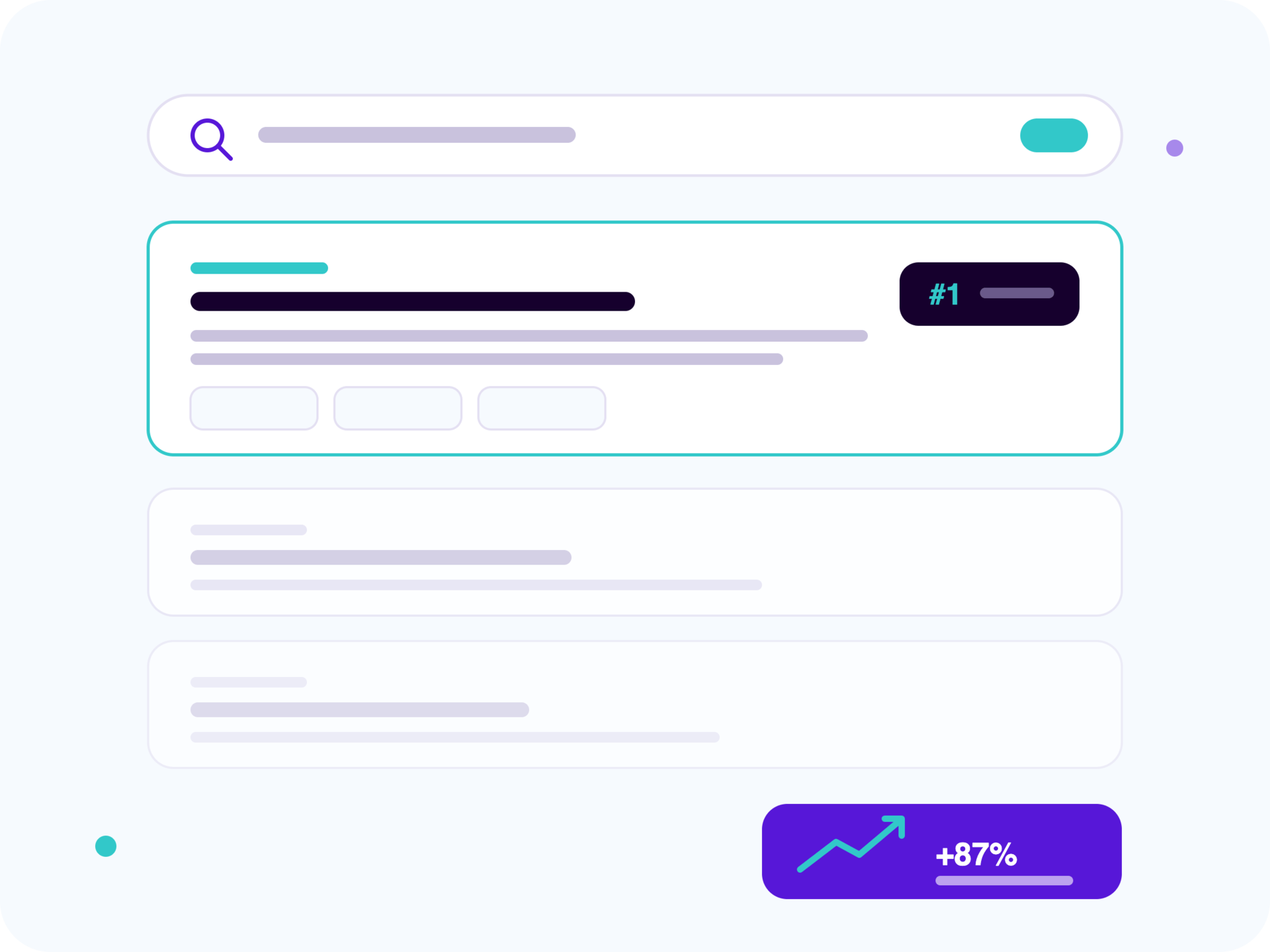The image size is (1270, 952).
Task: Open the dark title of the top result
Action: 413,301
